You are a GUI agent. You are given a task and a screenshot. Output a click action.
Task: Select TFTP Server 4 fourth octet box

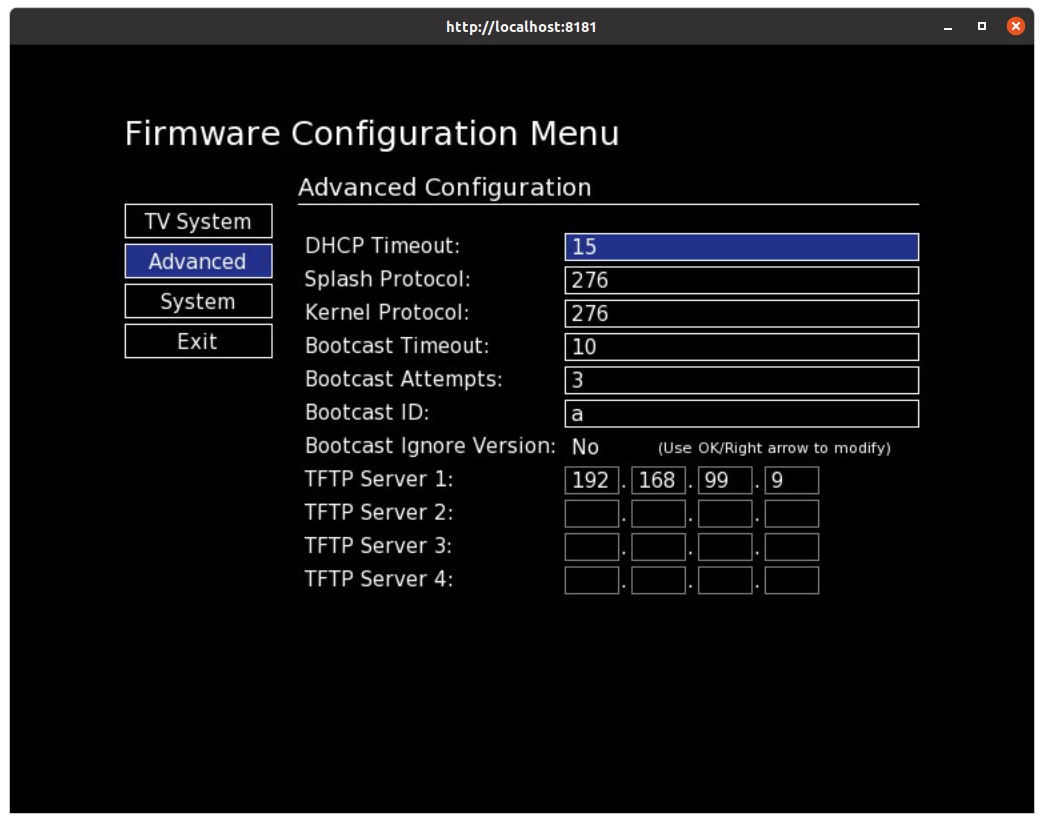pos(792,580)
